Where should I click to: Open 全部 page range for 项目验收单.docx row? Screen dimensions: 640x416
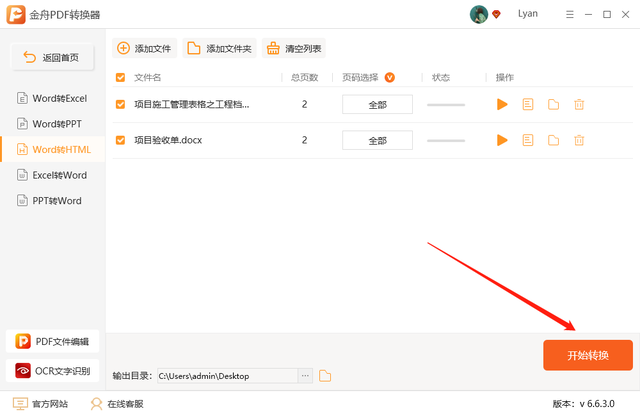point(377,140)
